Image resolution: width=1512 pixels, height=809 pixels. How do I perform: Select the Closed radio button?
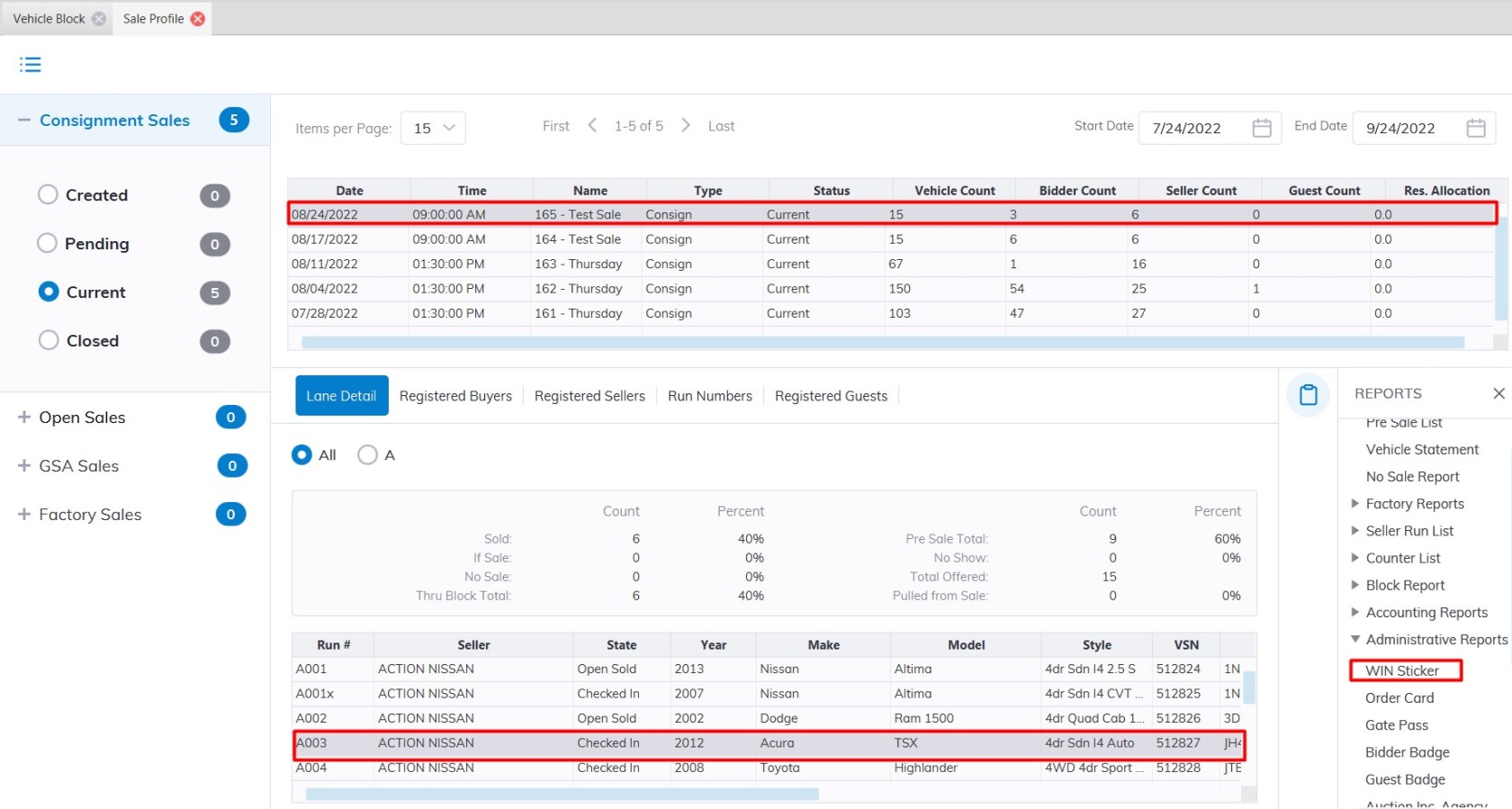[49, 340]
